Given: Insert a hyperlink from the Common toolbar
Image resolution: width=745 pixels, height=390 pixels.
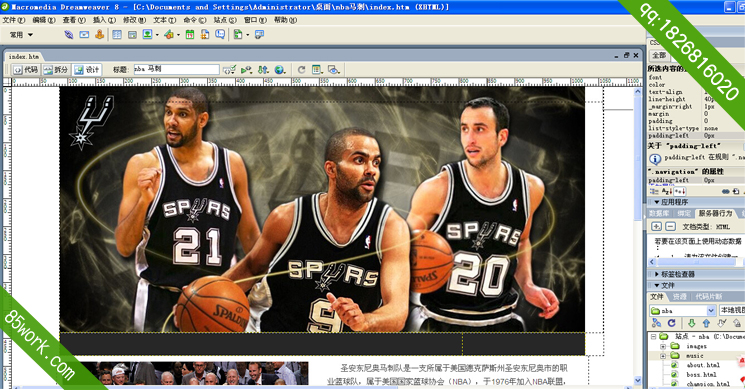Looking at the screenshot, I should [x=69, y=35].
